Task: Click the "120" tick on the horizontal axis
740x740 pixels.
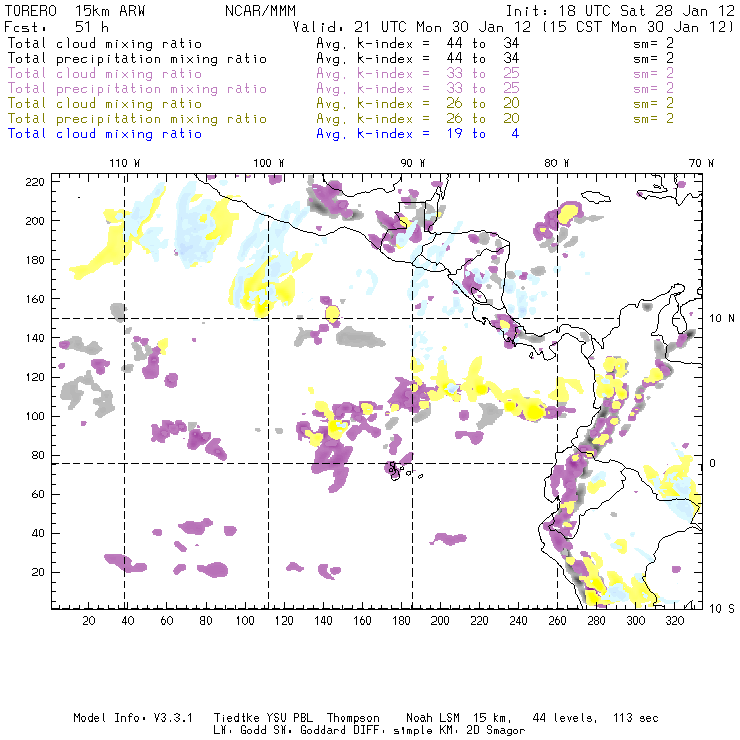Action: [284, 620]
